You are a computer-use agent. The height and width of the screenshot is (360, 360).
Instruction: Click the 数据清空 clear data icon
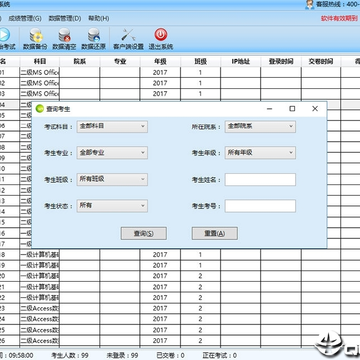pos(64,35)
